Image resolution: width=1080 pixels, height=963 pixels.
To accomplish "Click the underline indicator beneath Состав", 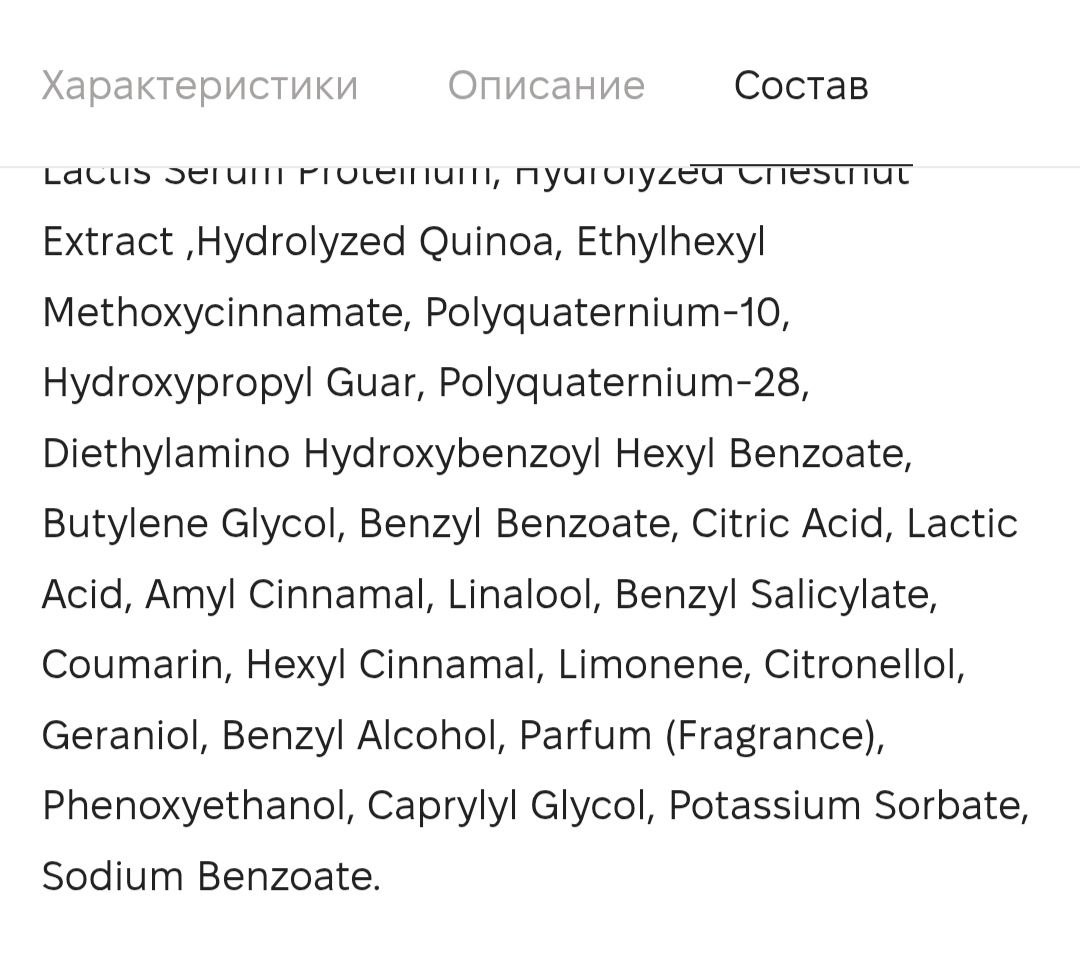I will (801, 165).
